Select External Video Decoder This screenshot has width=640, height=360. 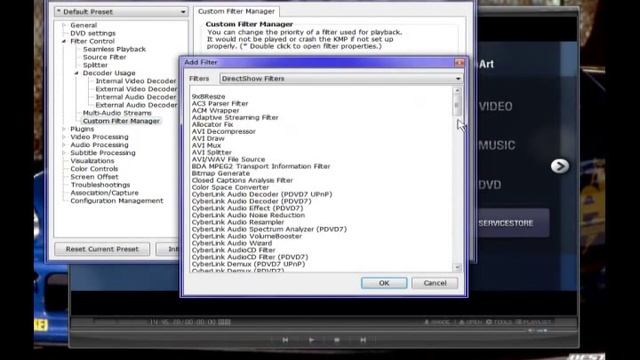(x=136, y=89)
